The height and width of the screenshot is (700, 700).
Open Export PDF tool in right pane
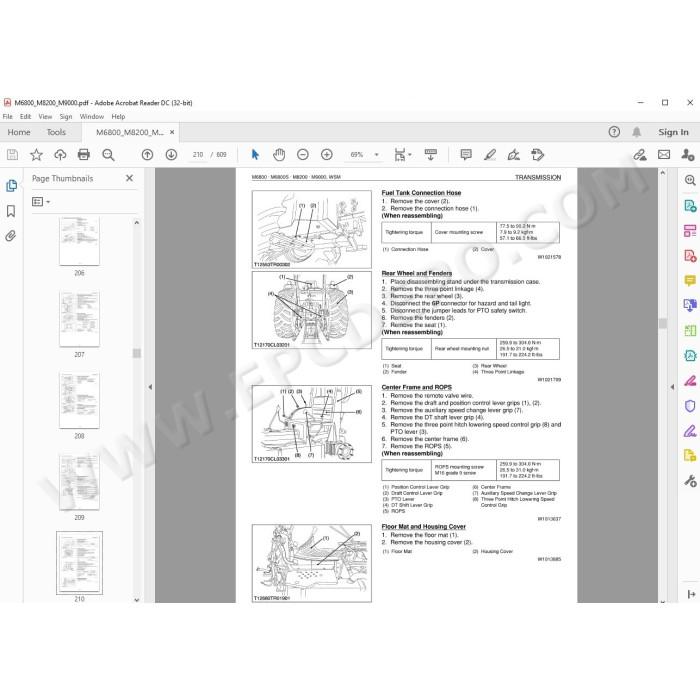(x=690, y=206)
